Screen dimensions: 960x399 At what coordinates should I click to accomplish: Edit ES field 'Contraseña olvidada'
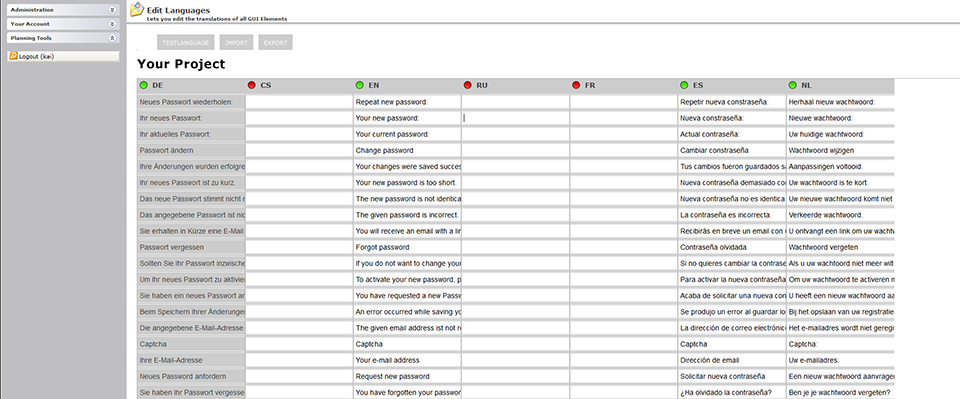click(732, 247)
